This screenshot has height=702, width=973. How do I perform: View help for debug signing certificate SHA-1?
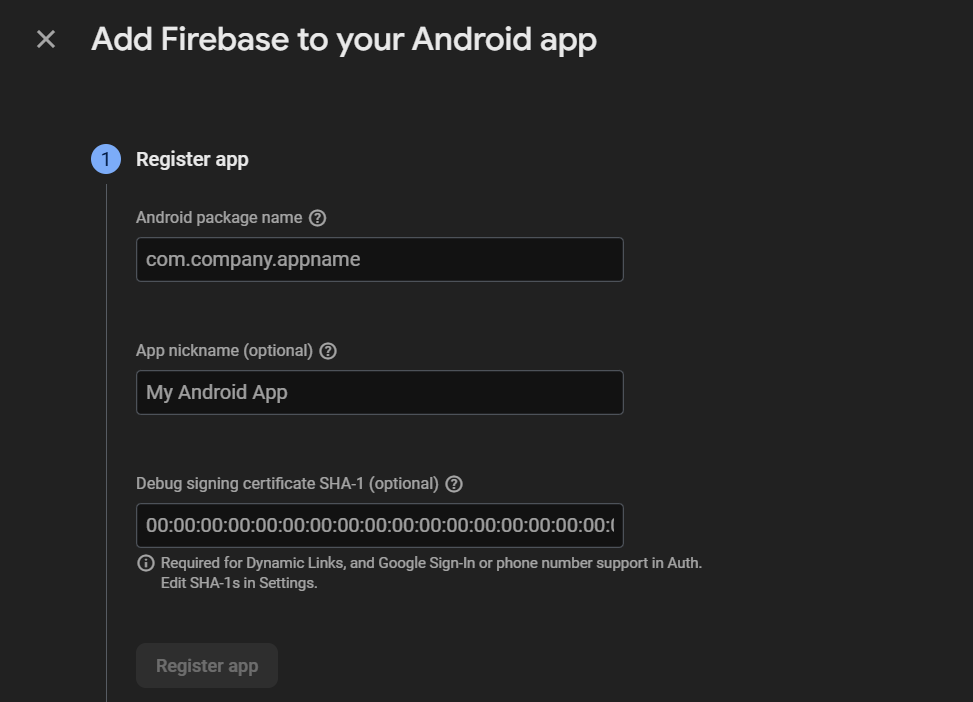click(454, 484)
